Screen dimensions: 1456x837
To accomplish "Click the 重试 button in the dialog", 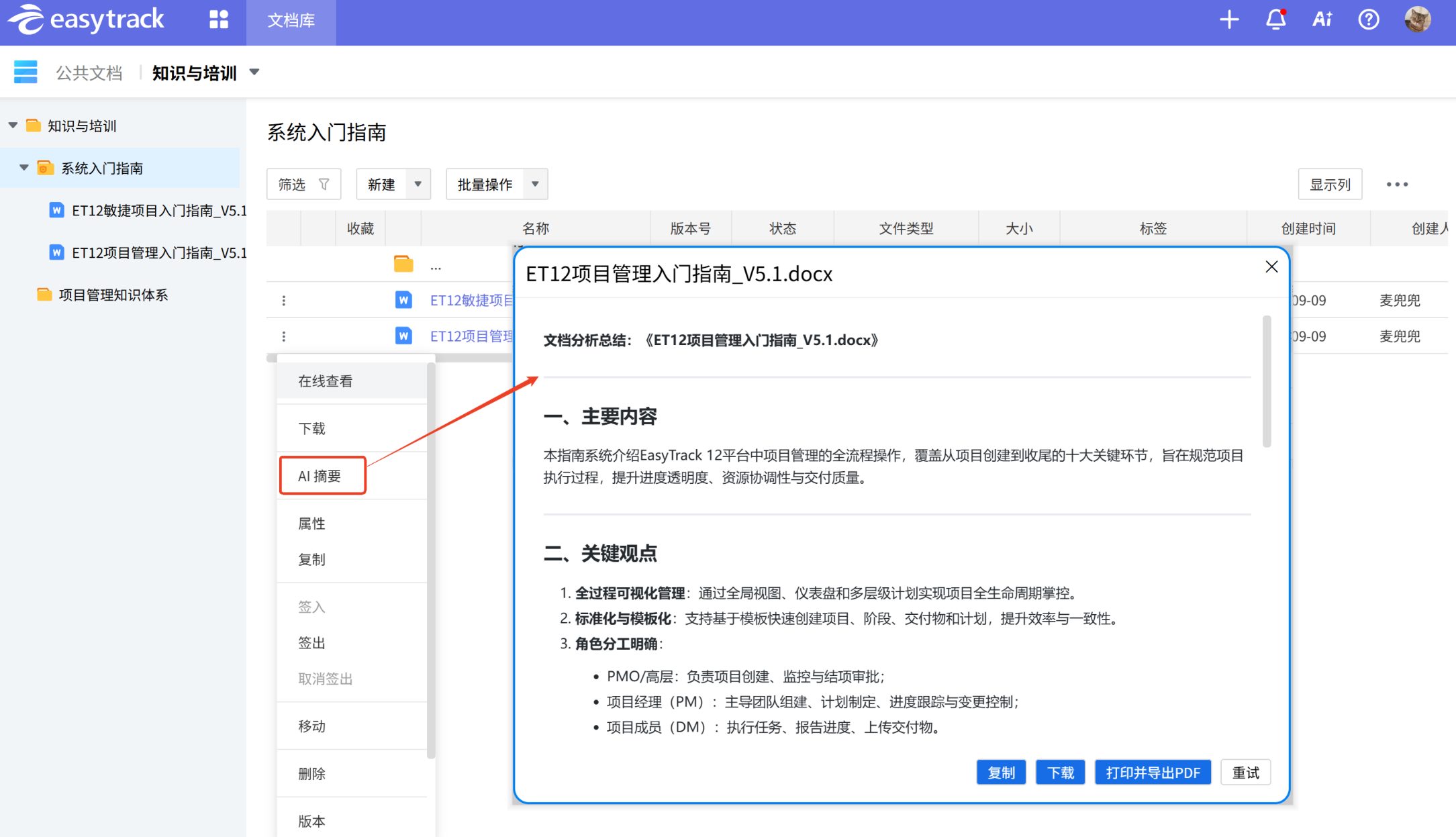I will [1245, 773].
